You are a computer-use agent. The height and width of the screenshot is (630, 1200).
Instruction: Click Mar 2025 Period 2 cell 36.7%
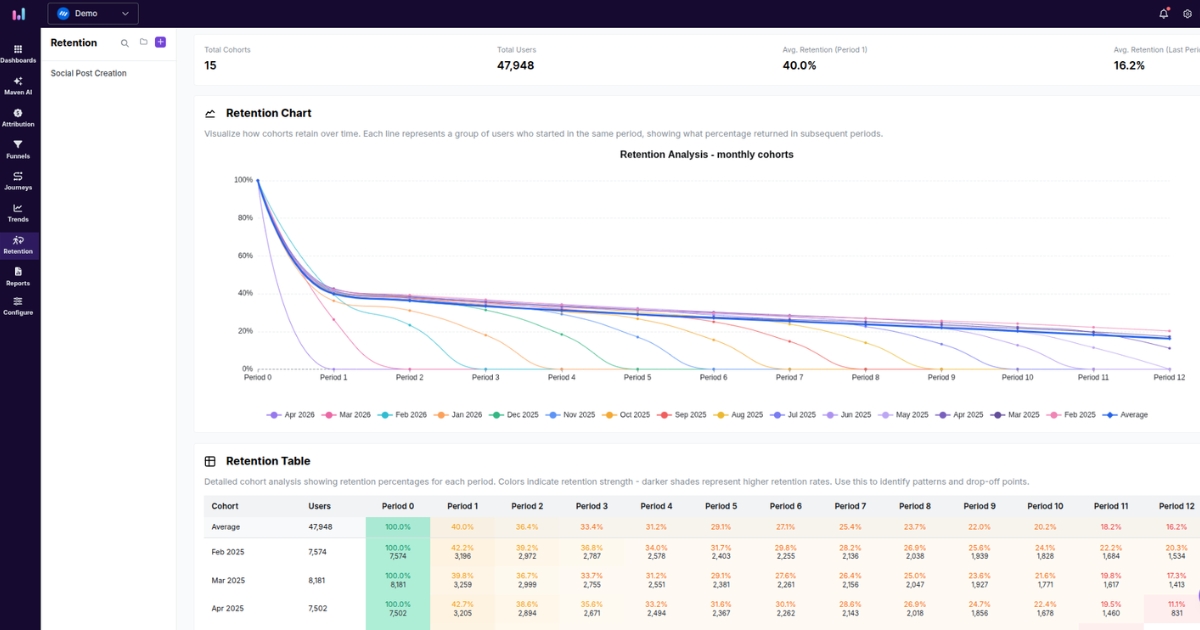pos(527,580)
